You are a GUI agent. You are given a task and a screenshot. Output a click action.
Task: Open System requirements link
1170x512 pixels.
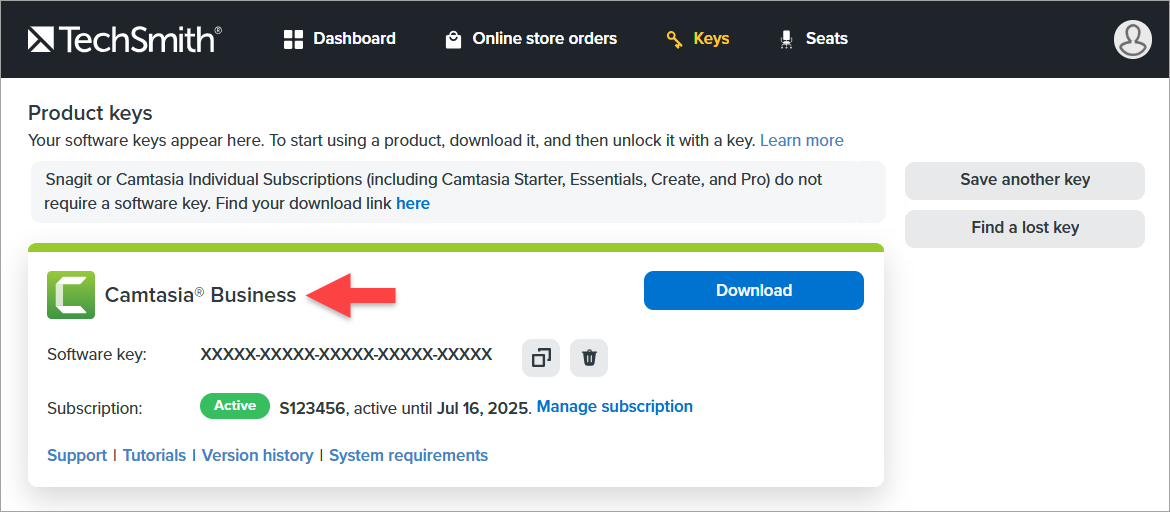point(409,455)
